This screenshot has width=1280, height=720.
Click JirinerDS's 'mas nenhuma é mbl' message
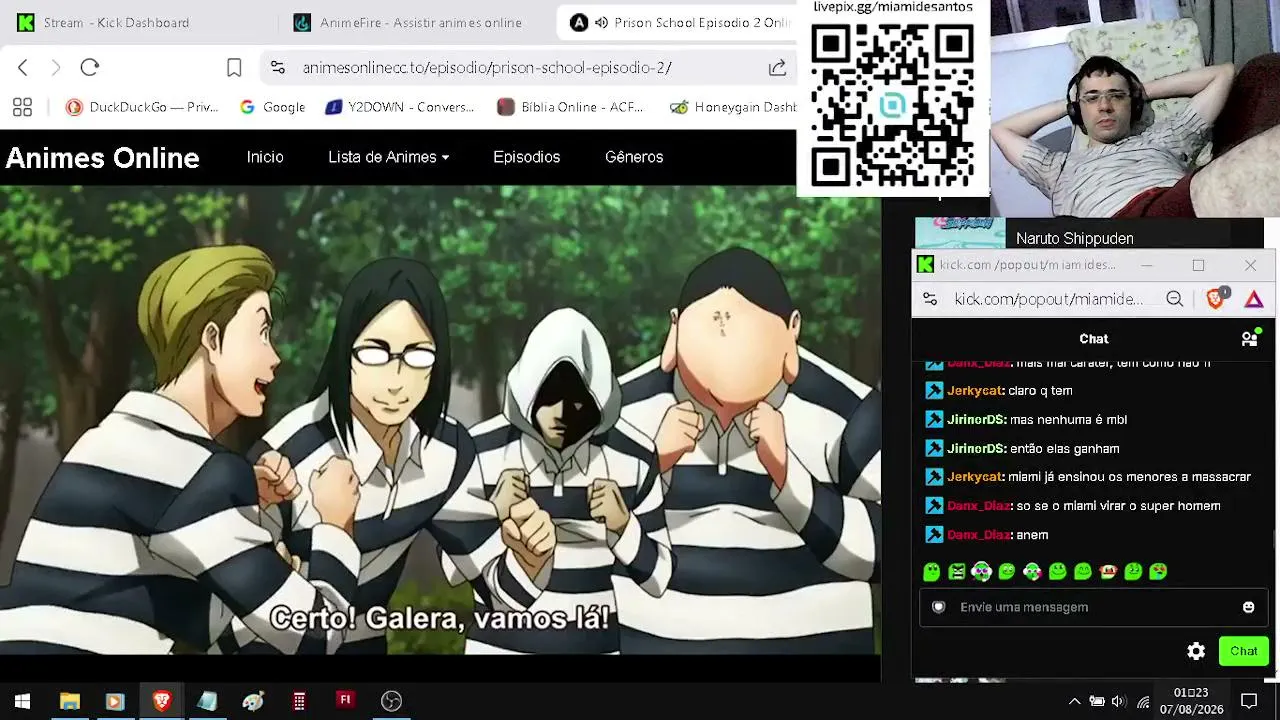click(x=1026, y=420)
